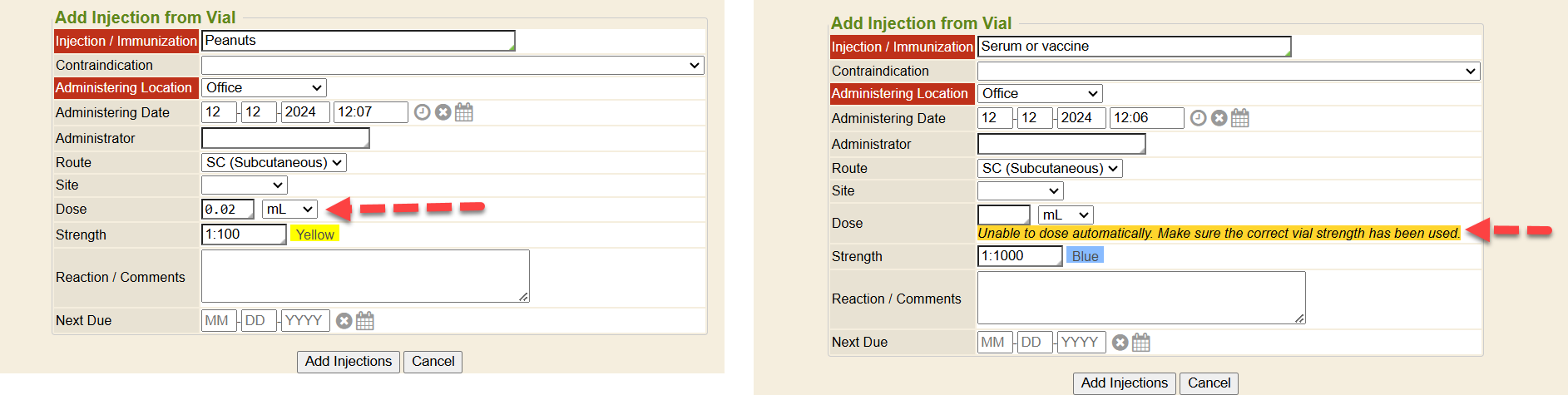Click Add Injections below the Peanuts form
Image resolution: width=1568 pixels, height=395 pixels.
point(348,362)
